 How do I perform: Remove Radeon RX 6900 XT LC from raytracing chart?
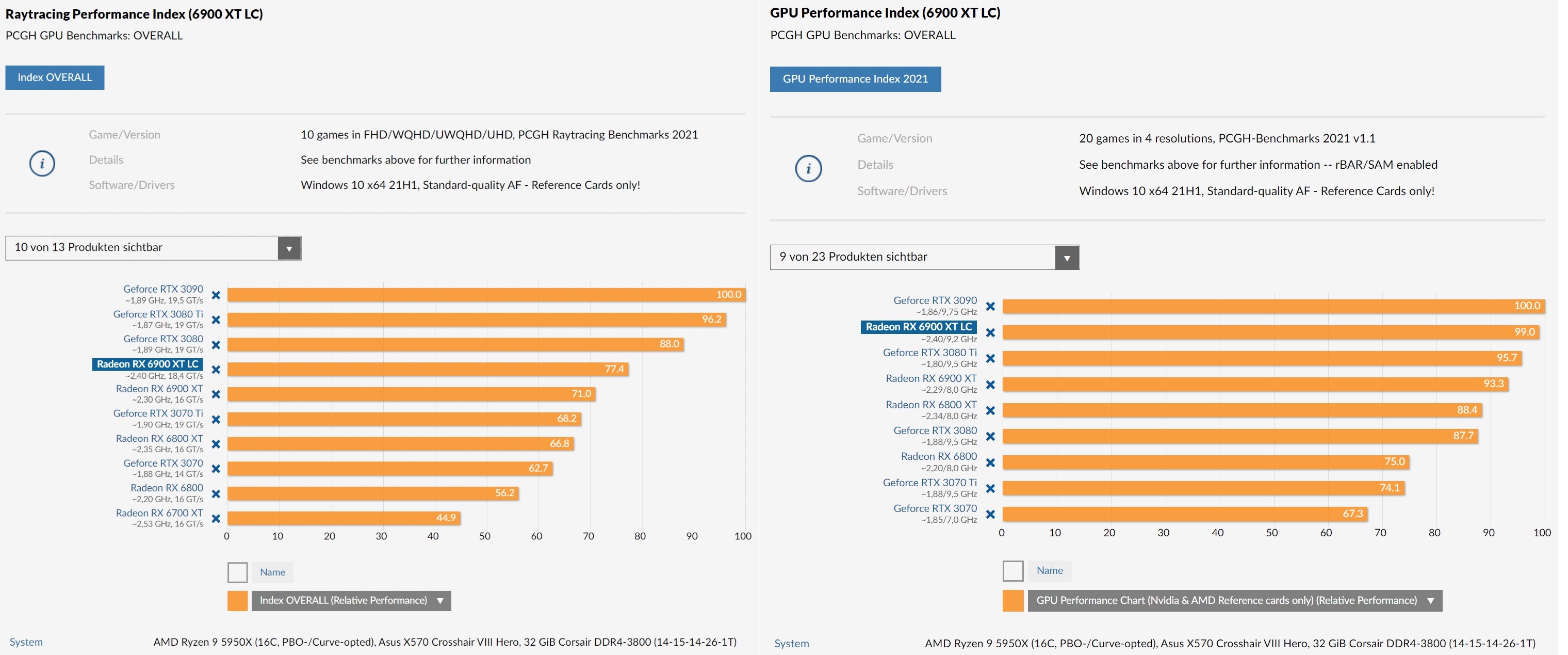pyautogui.click(x=216, y=369)
